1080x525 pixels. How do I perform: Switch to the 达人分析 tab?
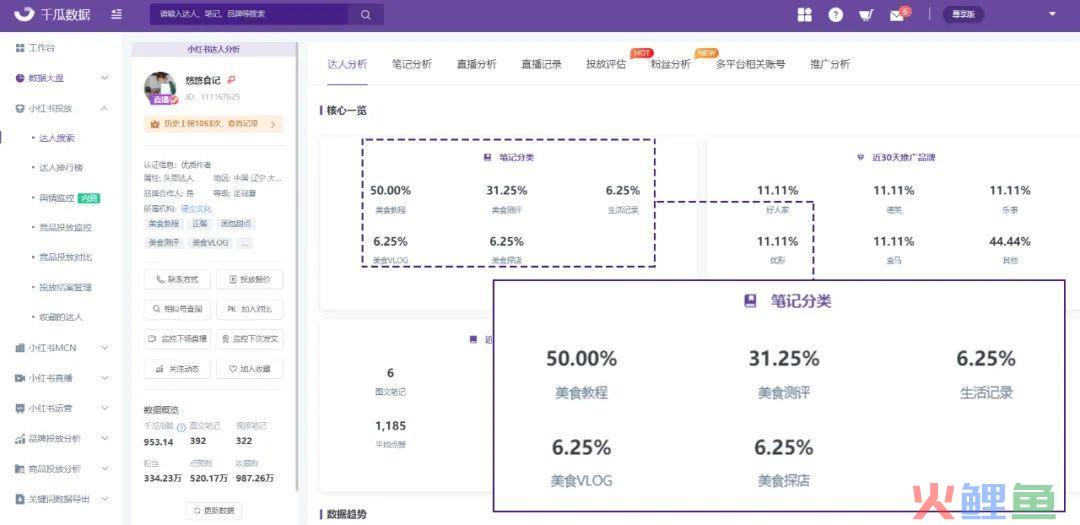tap(347, 64)
